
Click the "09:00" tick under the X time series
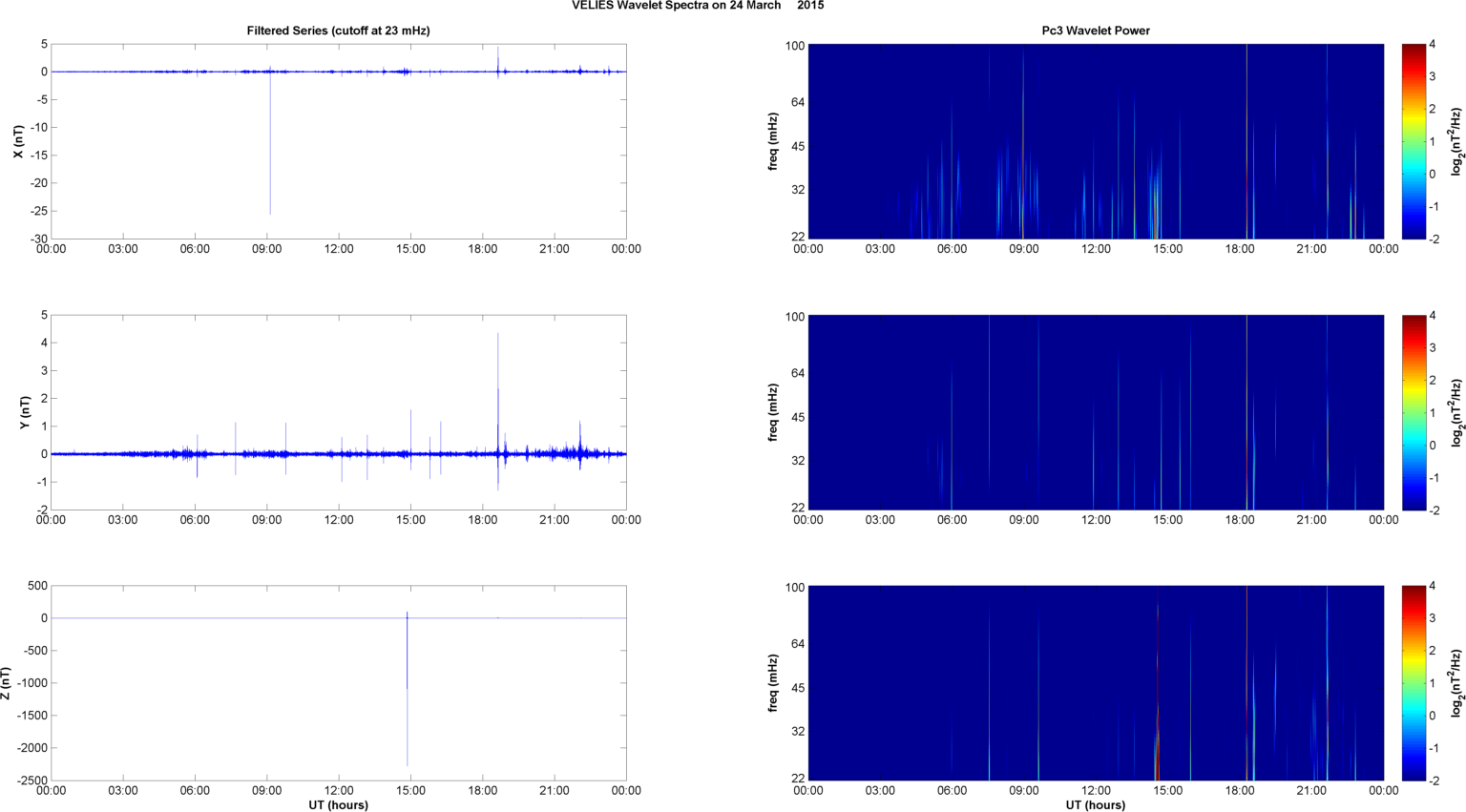tap(266, 249)
